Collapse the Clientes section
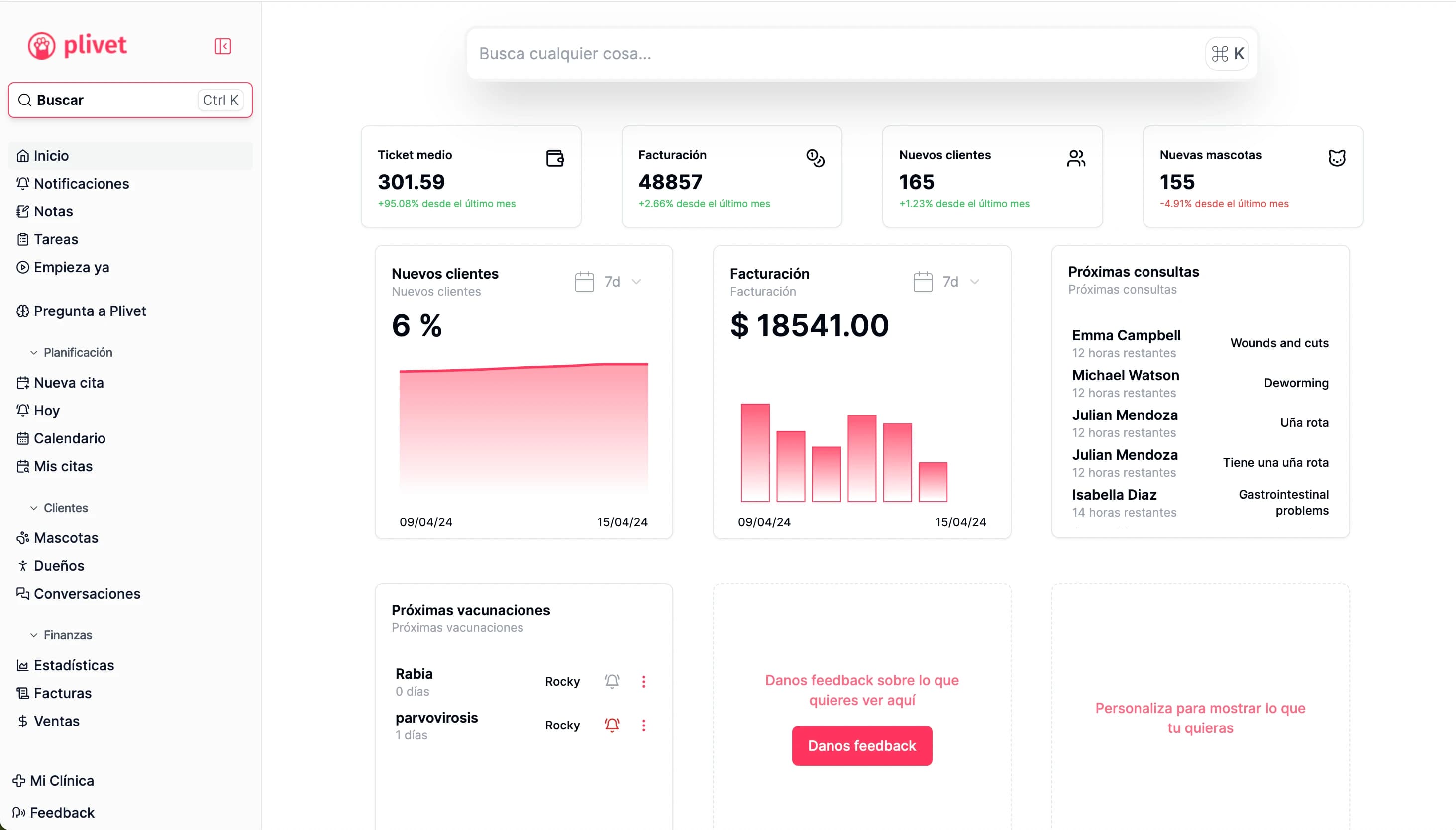The width and height of the screenshot is (1456, 830). pyautogui.click(x=59, y=508)
